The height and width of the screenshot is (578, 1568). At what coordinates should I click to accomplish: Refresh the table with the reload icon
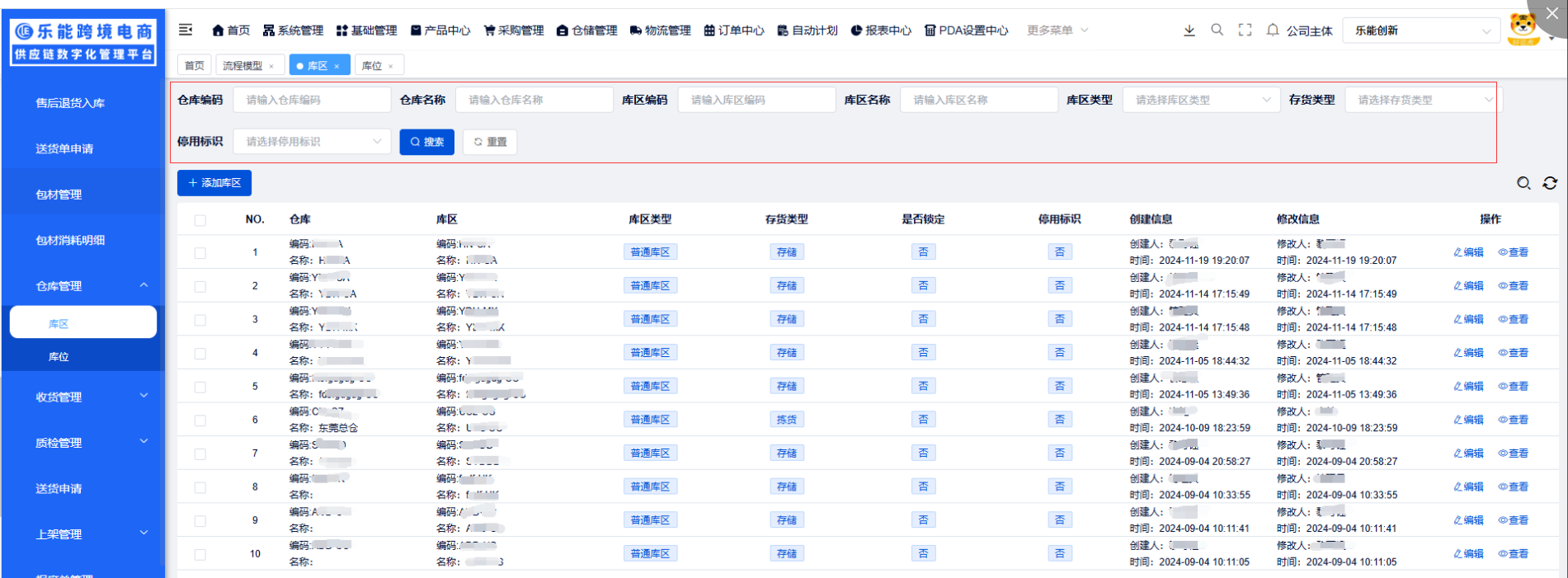pyautogui.click(x=1550, y=183)
